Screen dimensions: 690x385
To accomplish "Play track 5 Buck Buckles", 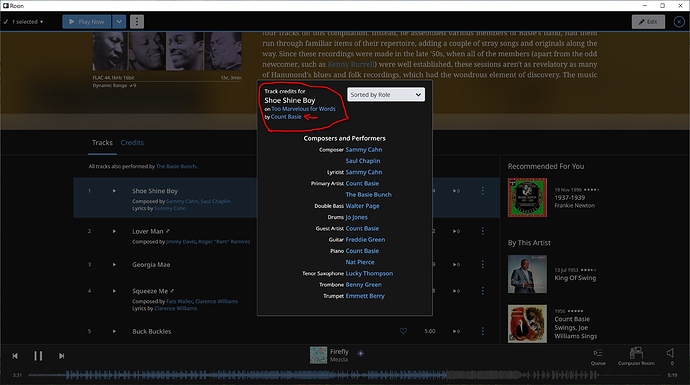I will point(114,331).
